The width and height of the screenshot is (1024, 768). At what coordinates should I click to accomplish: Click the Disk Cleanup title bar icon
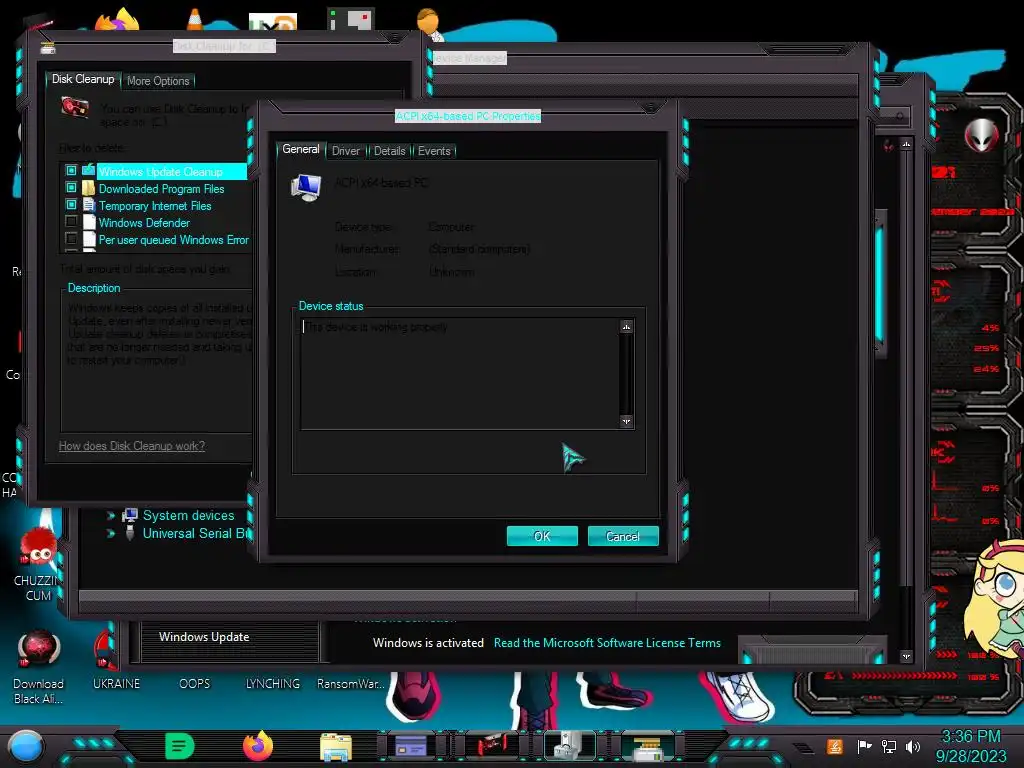[48, 48]
